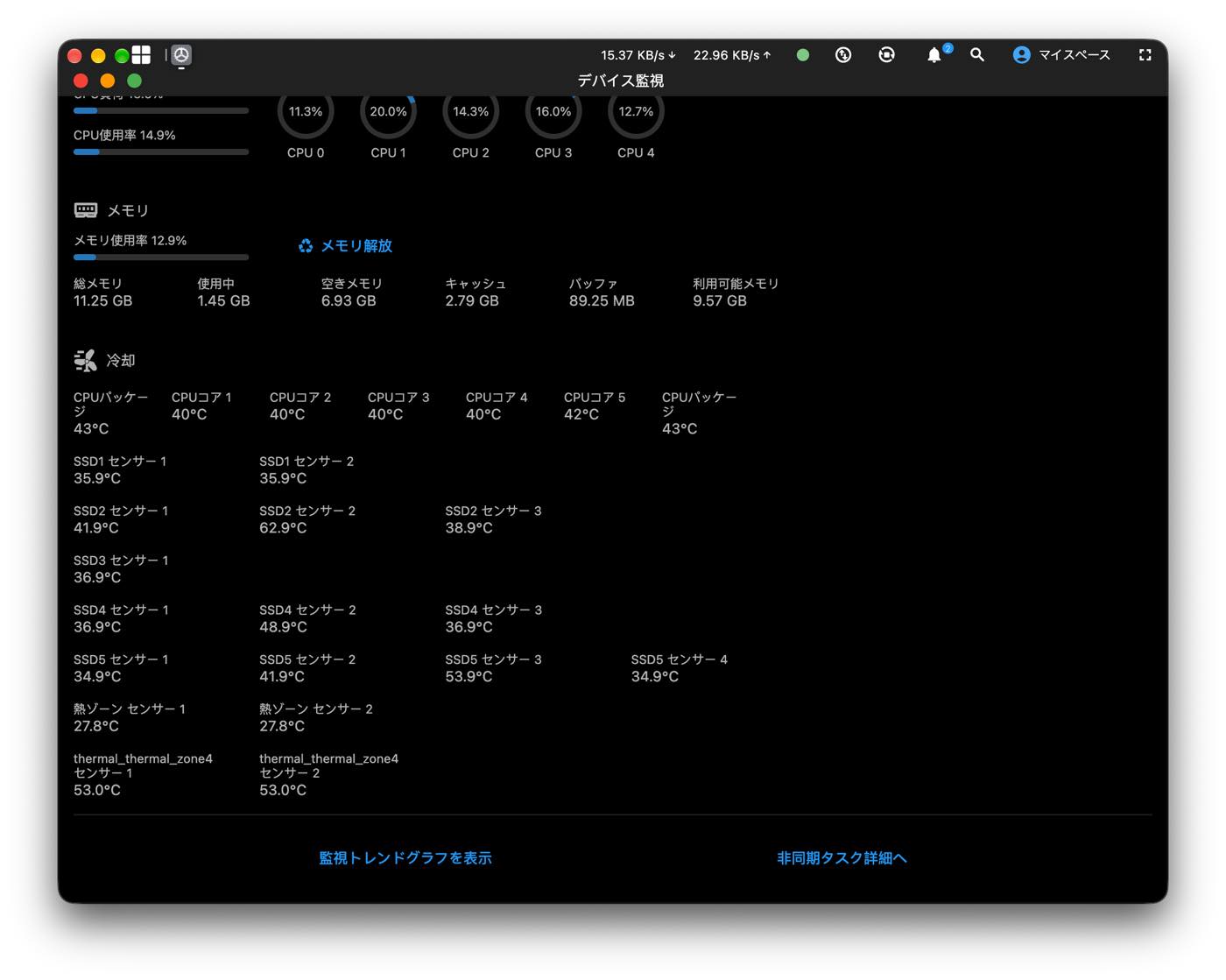Open the user avatar icon

1021,54
